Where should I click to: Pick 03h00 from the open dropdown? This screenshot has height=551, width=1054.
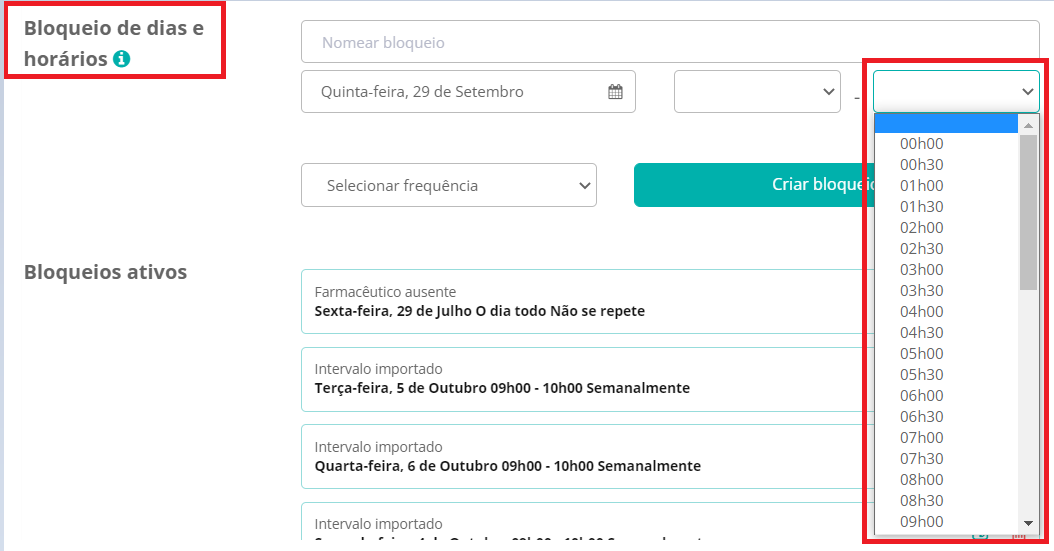pos(921,270)
